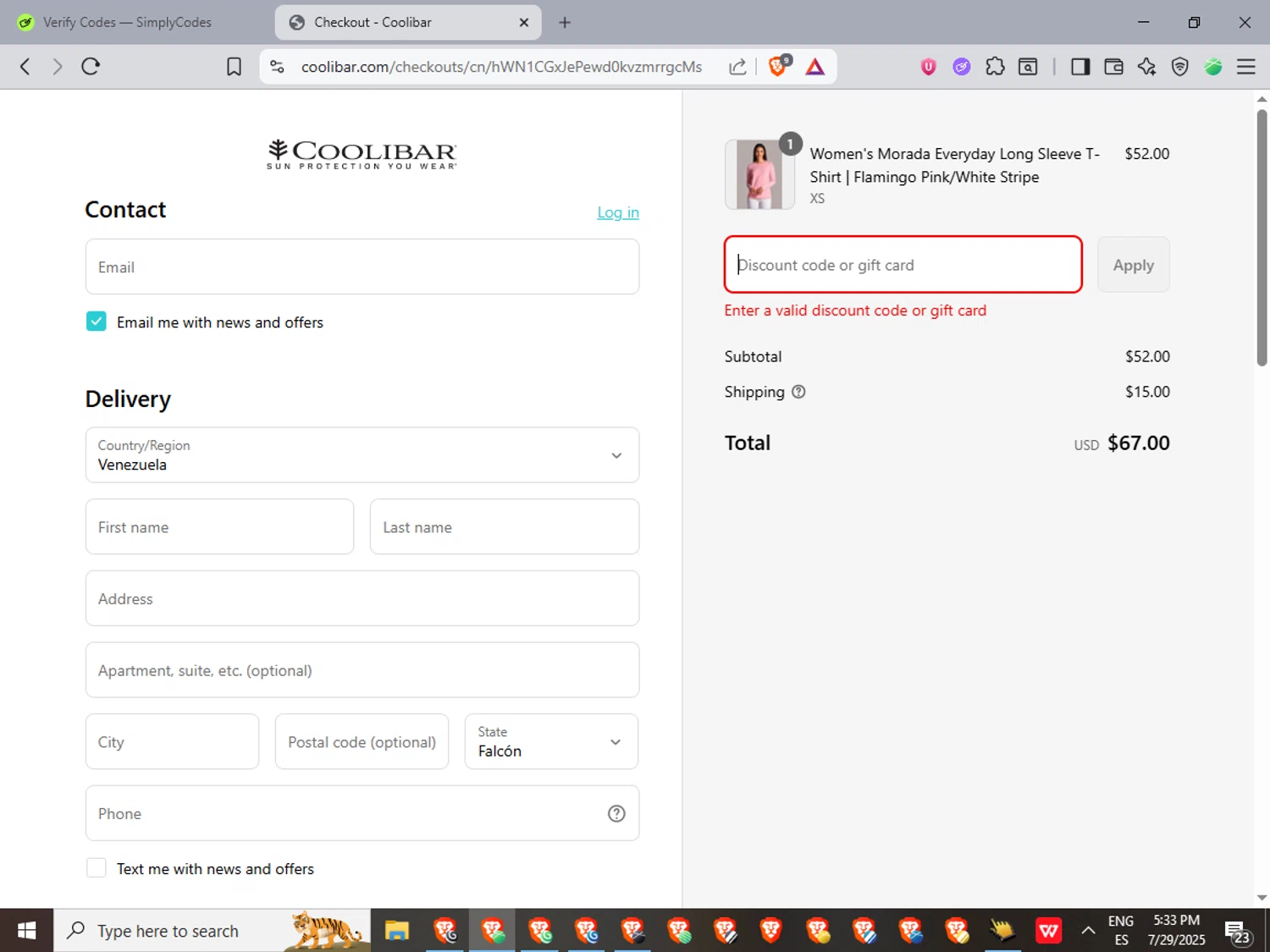Viewport: 1270px width, 952px height.
Task: Click the Apply discount button
Action: 1133,265
